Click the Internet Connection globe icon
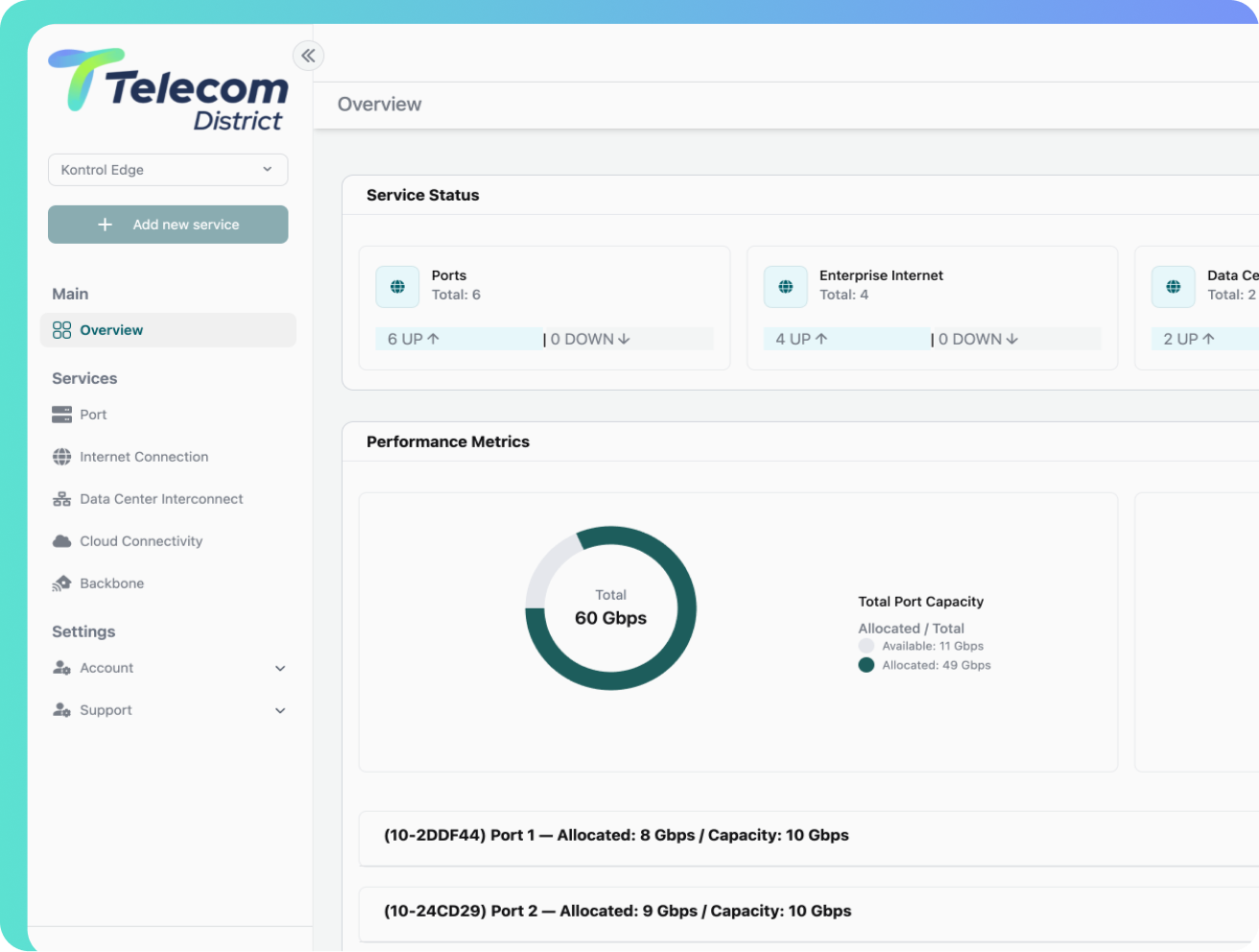The width and height of the screenshot is (1259, 952). coord(61,457)
